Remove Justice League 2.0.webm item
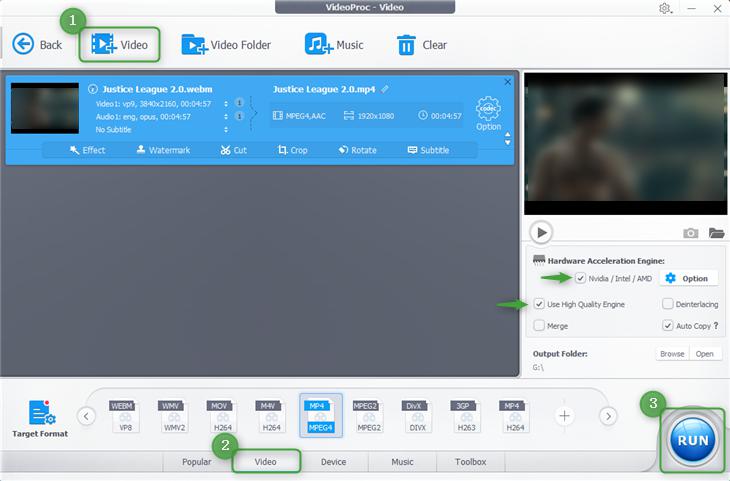 click(x=507, y=82)
